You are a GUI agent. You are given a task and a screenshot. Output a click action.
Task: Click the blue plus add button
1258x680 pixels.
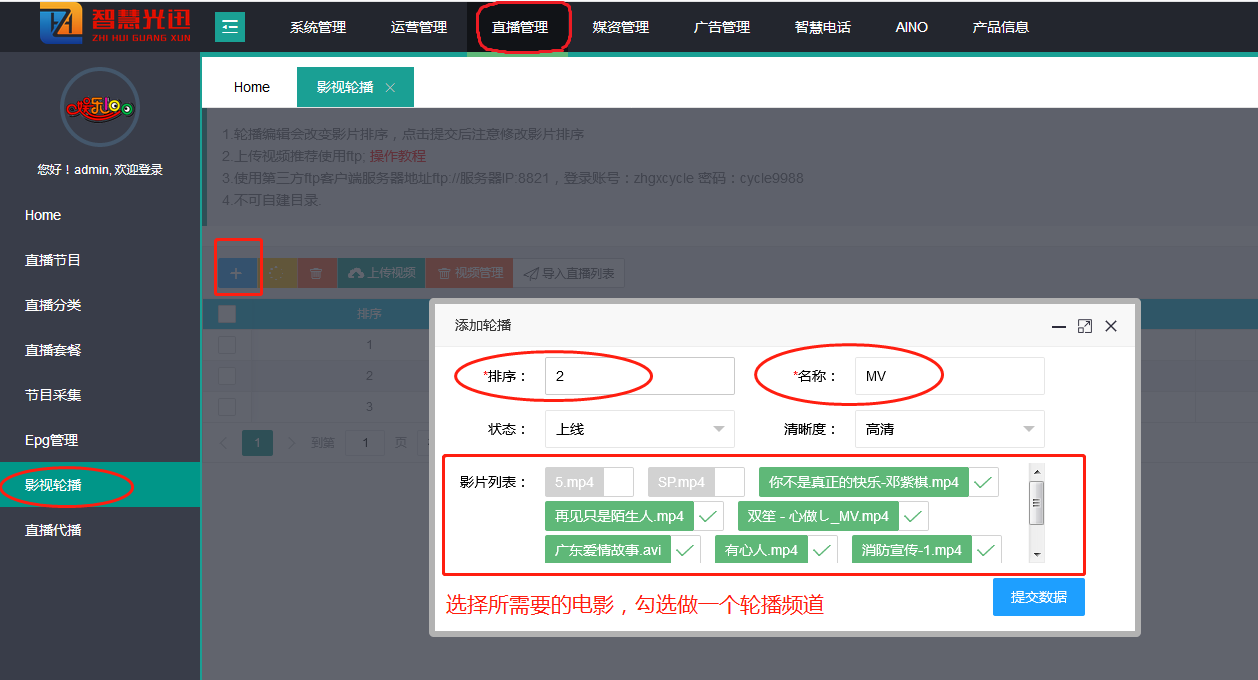point(236,273)
